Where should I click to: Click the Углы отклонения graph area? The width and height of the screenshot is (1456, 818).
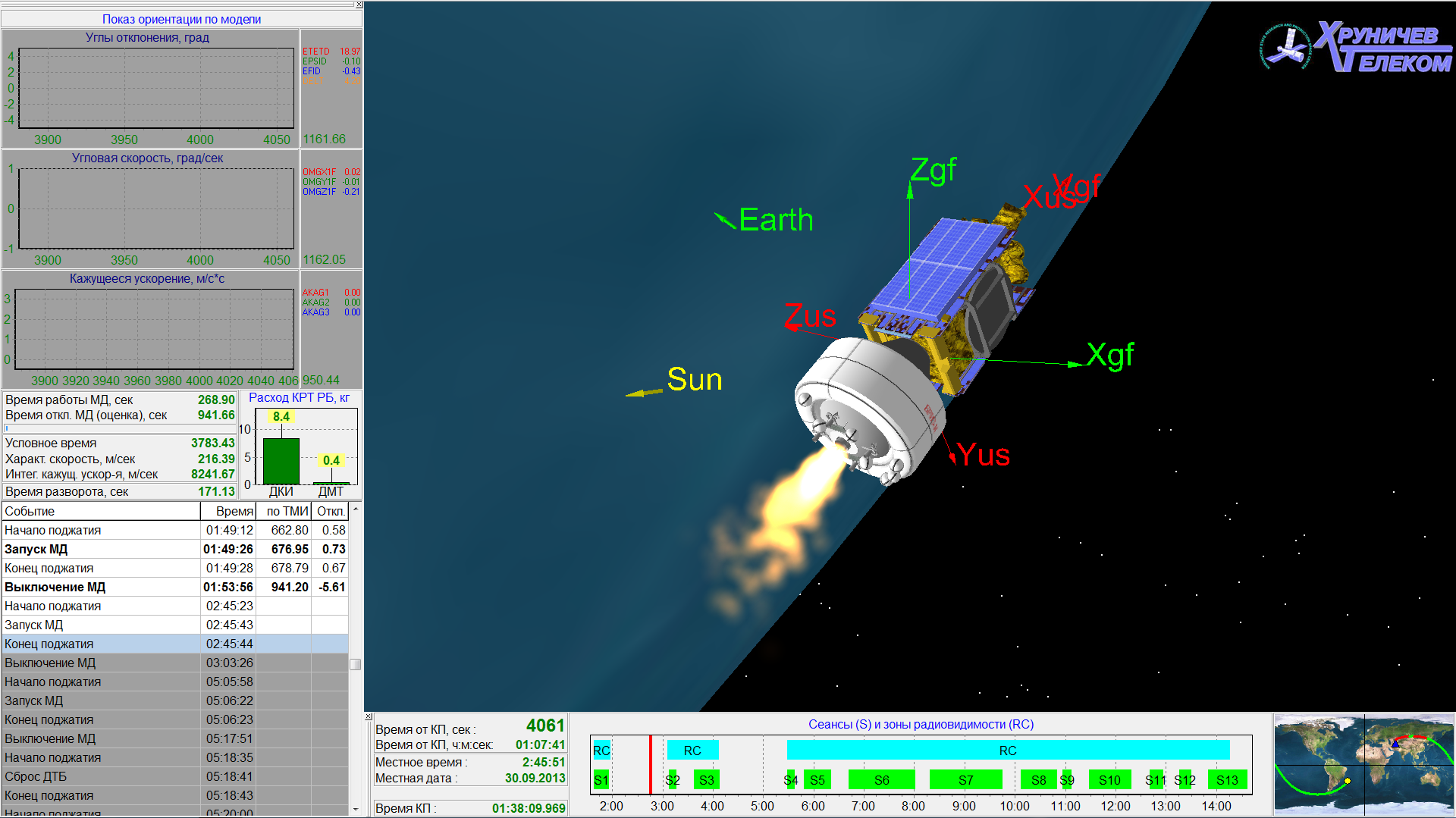155,89
